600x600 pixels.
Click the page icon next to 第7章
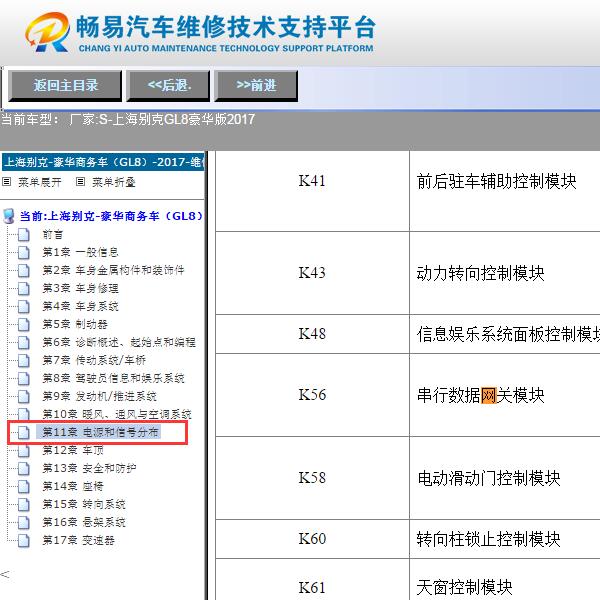point(24,360)
